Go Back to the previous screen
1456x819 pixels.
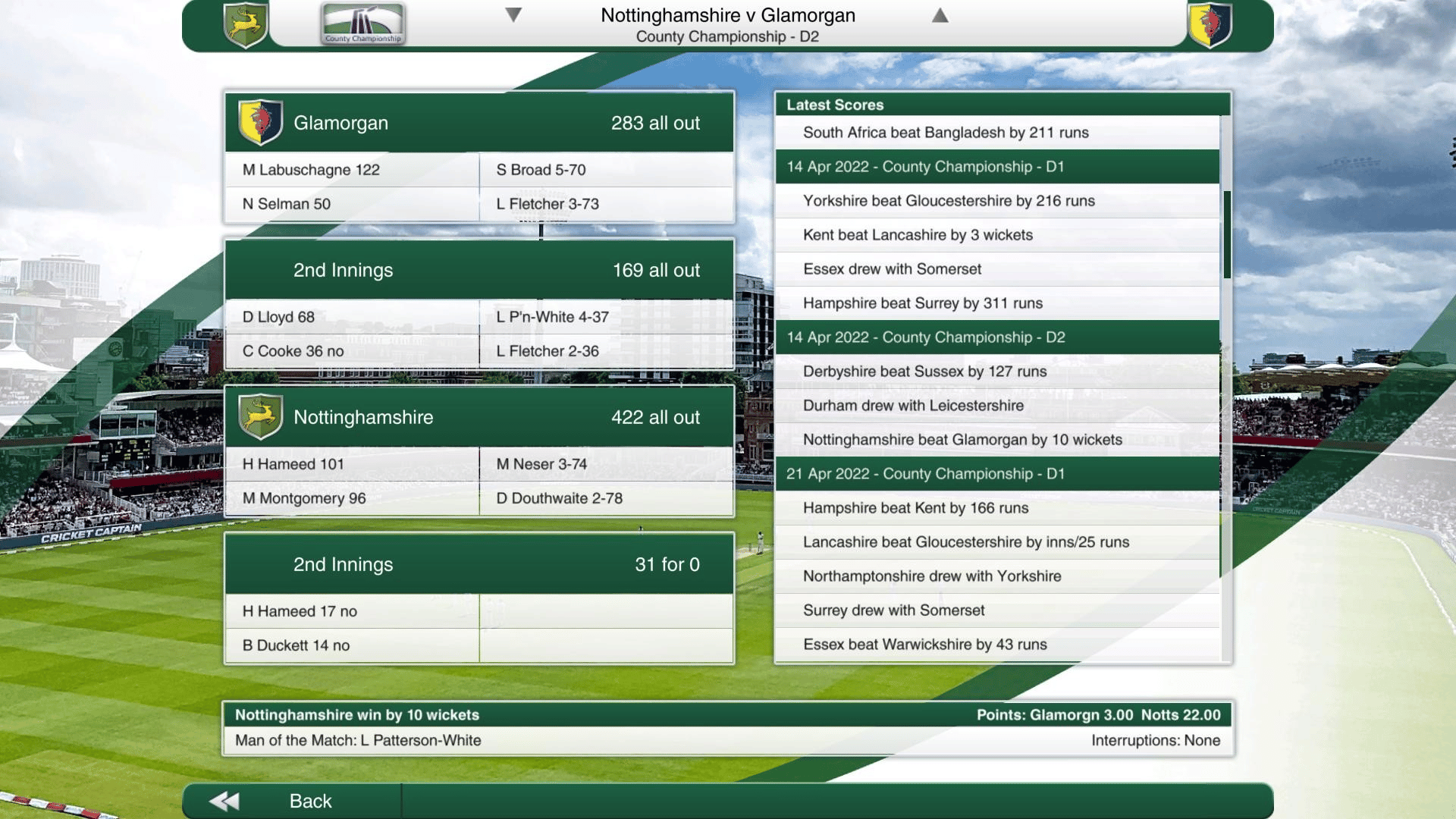(309, 801)
